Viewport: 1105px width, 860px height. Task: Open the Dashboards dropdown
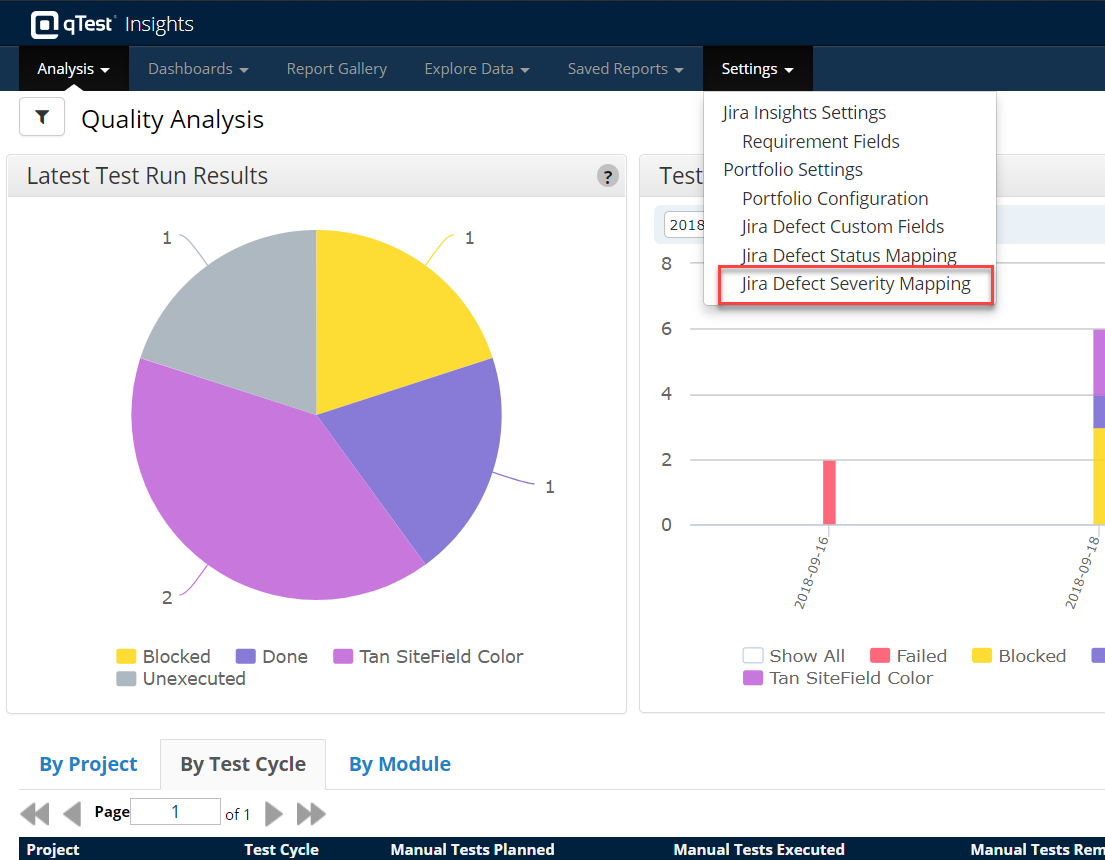point(198,69)
